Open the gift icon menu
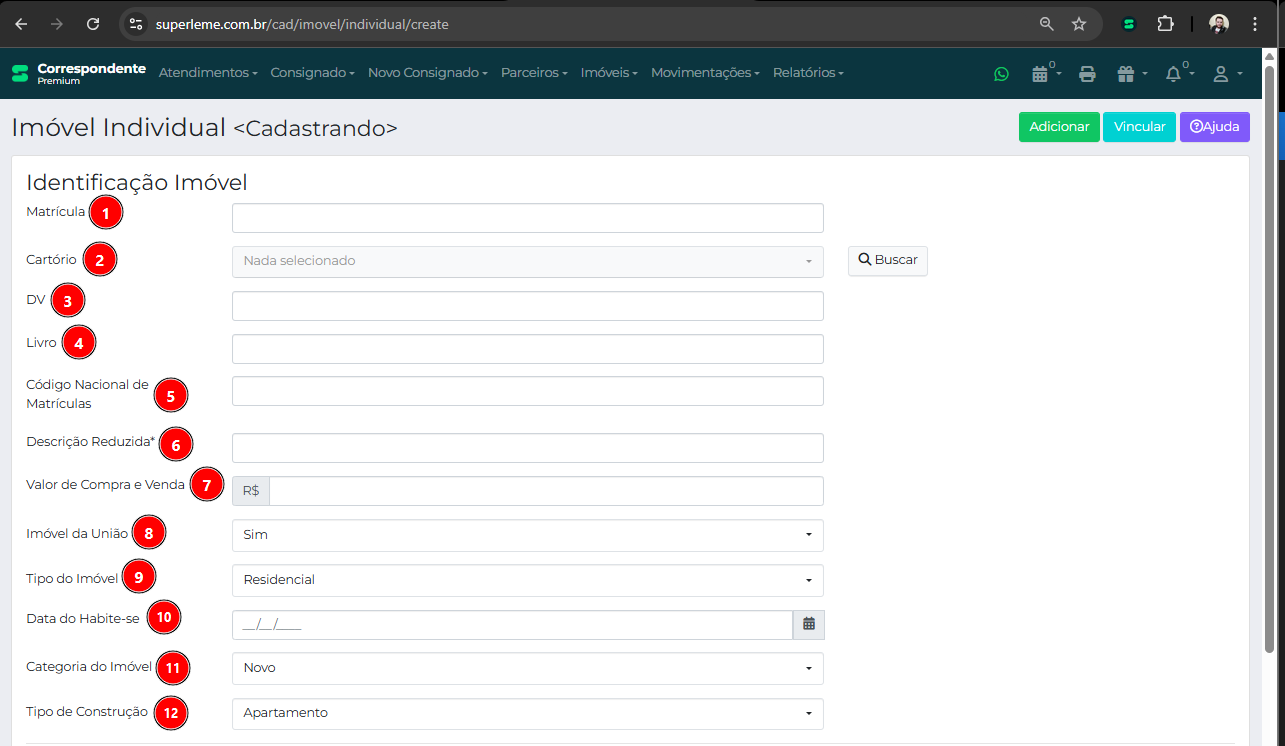Image resolution: width=1285 pixels, height=746 pixels. click(1127, 74)
